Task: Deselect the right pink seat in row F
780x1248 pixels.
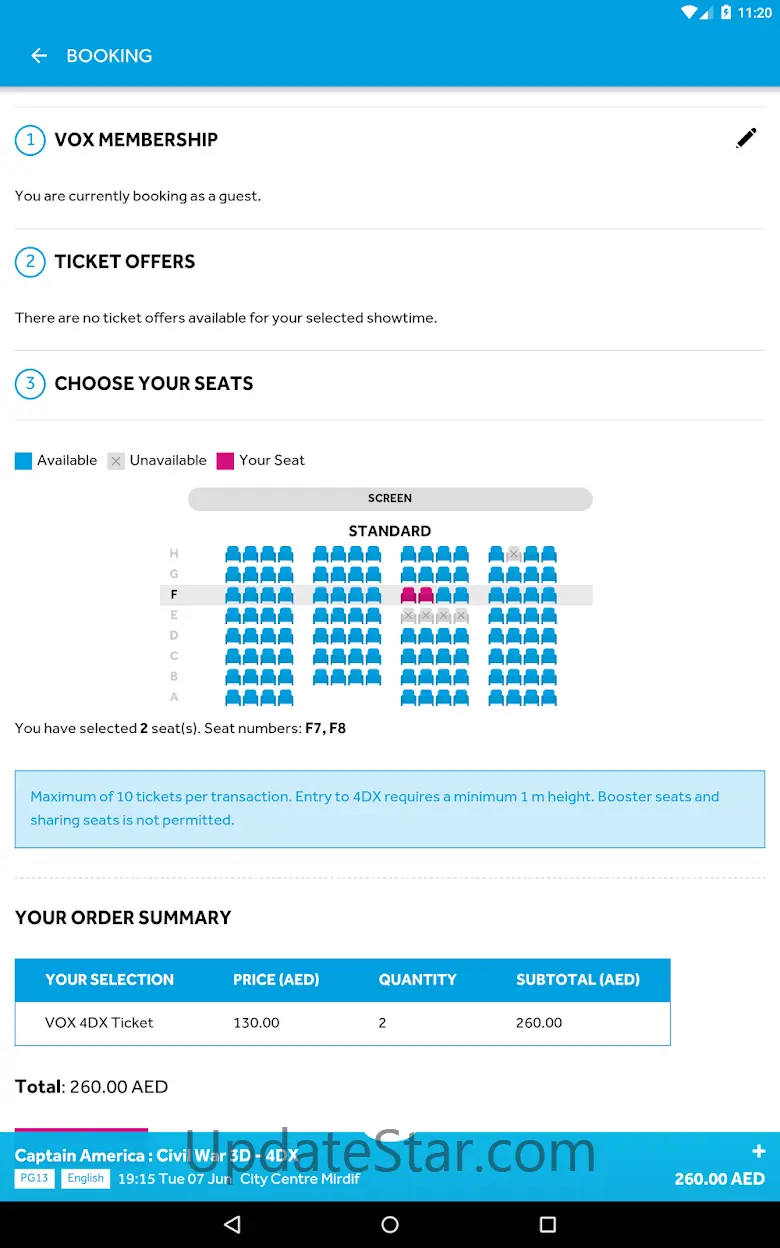Action: [x=426, y=595]
